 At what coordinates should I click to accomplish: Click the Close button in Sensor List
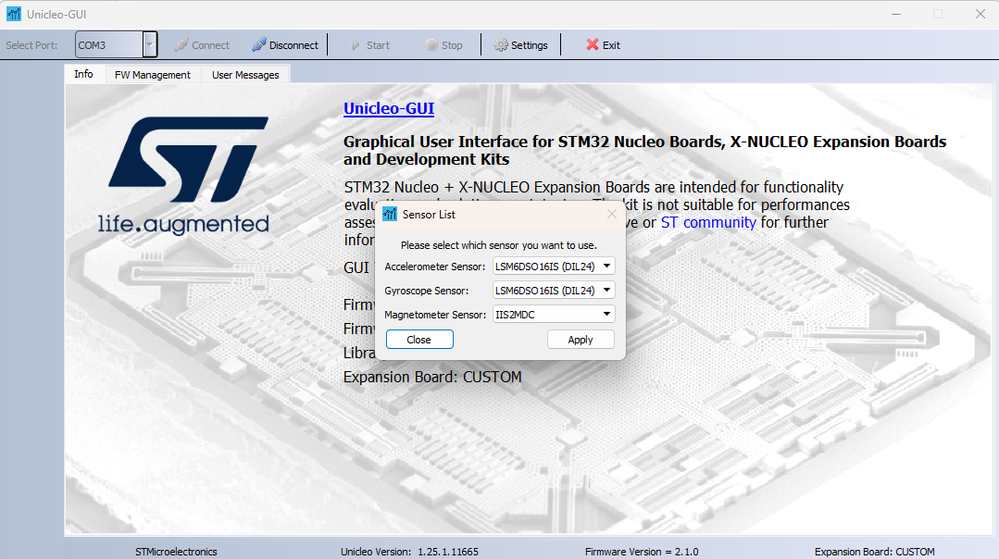point(419,339)
